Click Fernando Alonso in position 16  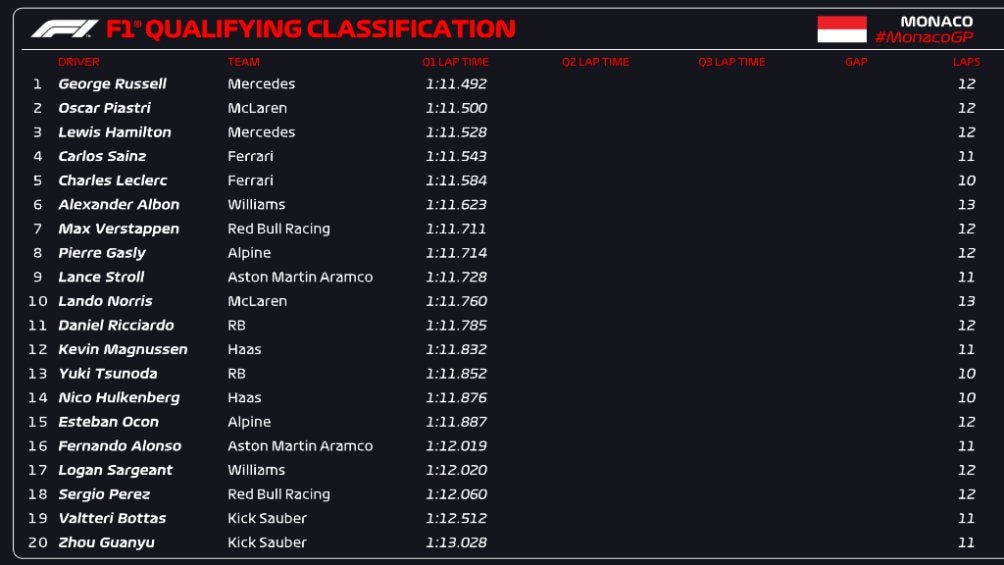point(119,446)
